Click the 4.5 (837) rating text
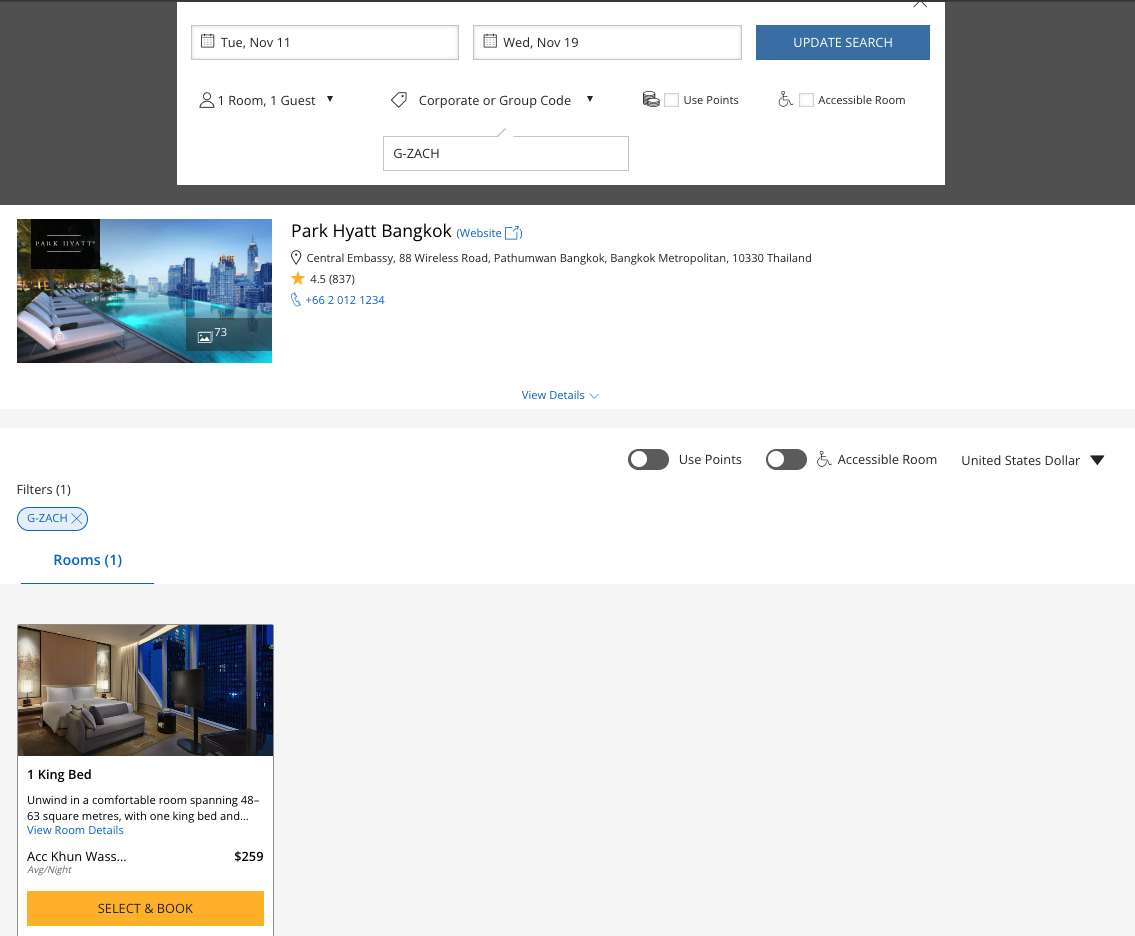The width and height of the screenshot is (1135, 936). (x=332, y=279)
